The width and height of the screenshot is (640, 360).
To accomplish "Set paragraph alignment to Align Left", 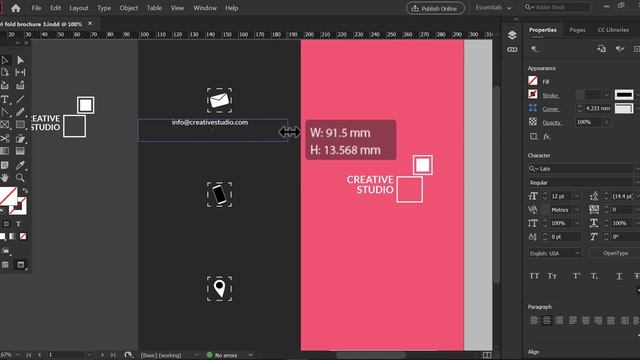I will click(534, 320).
